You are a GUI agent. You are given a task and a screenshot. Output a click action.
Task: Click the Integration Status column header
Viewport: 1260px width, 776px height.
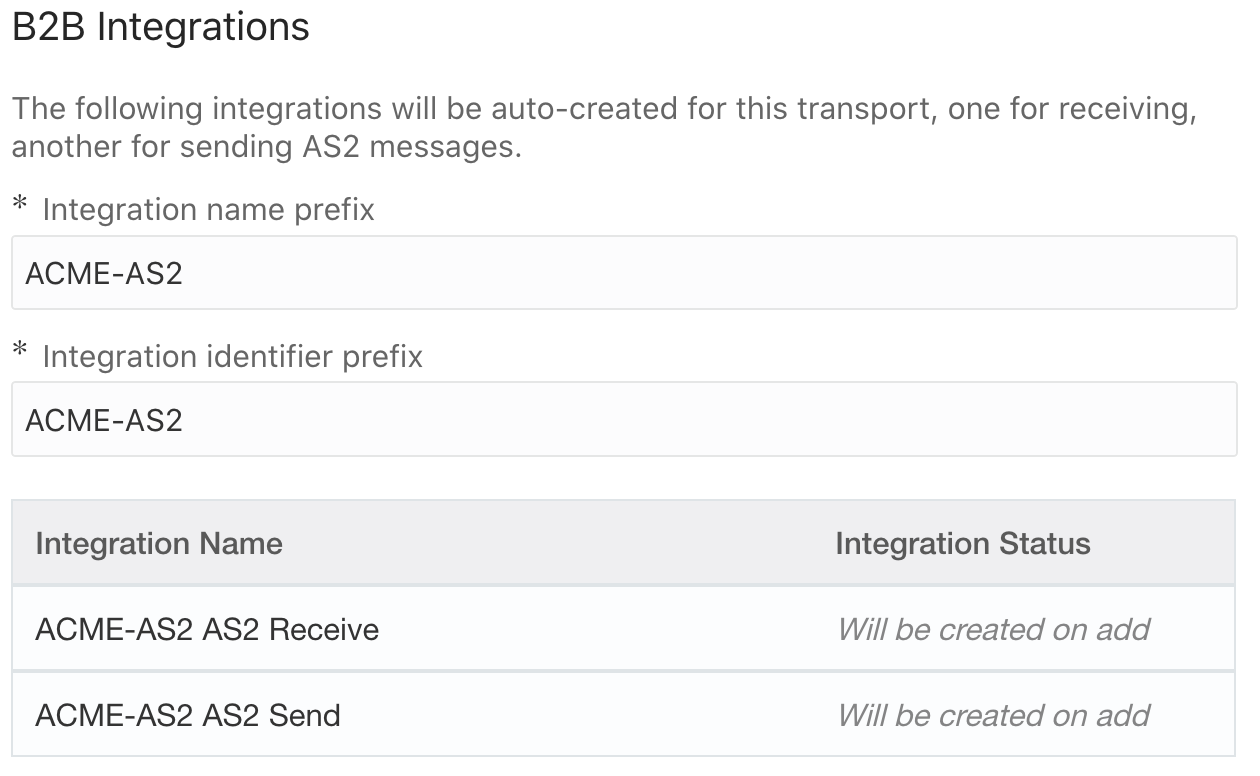pos(962,543)
